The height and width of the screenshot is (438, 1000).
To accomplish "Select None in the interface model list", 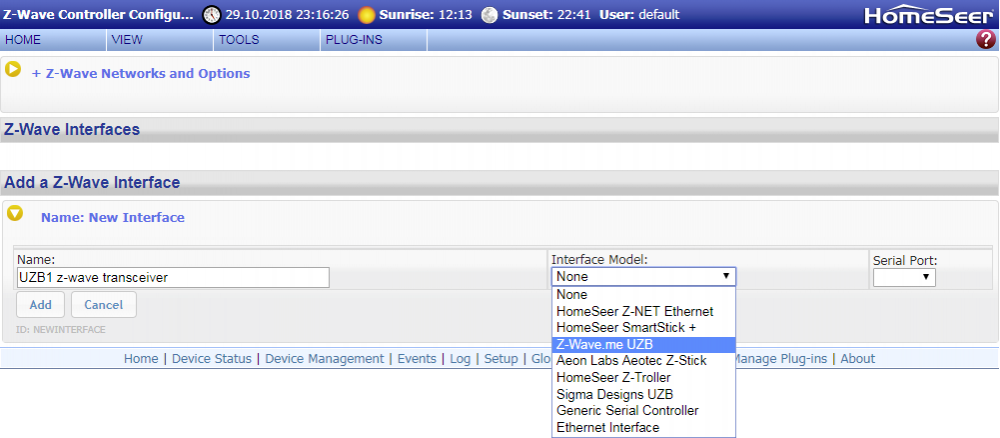I will tap(643, 295).
